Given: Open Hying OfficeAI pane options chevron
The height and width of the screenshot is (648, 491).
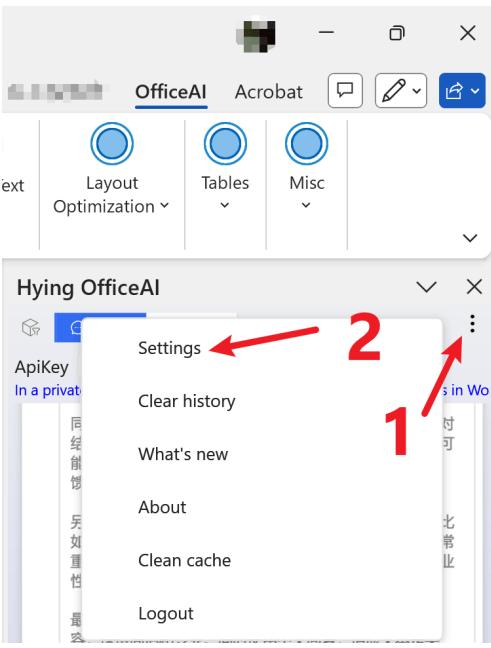Looking at the screenshot, I should point(426,286).
